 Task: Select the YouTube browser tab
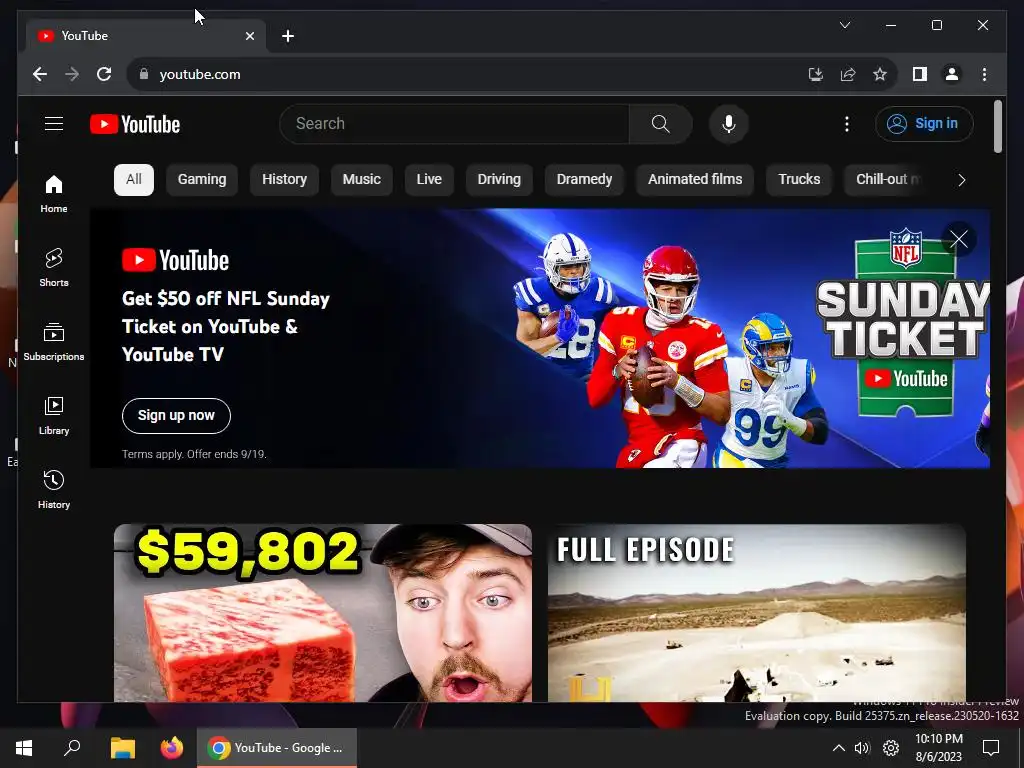[x=146, y=36]
